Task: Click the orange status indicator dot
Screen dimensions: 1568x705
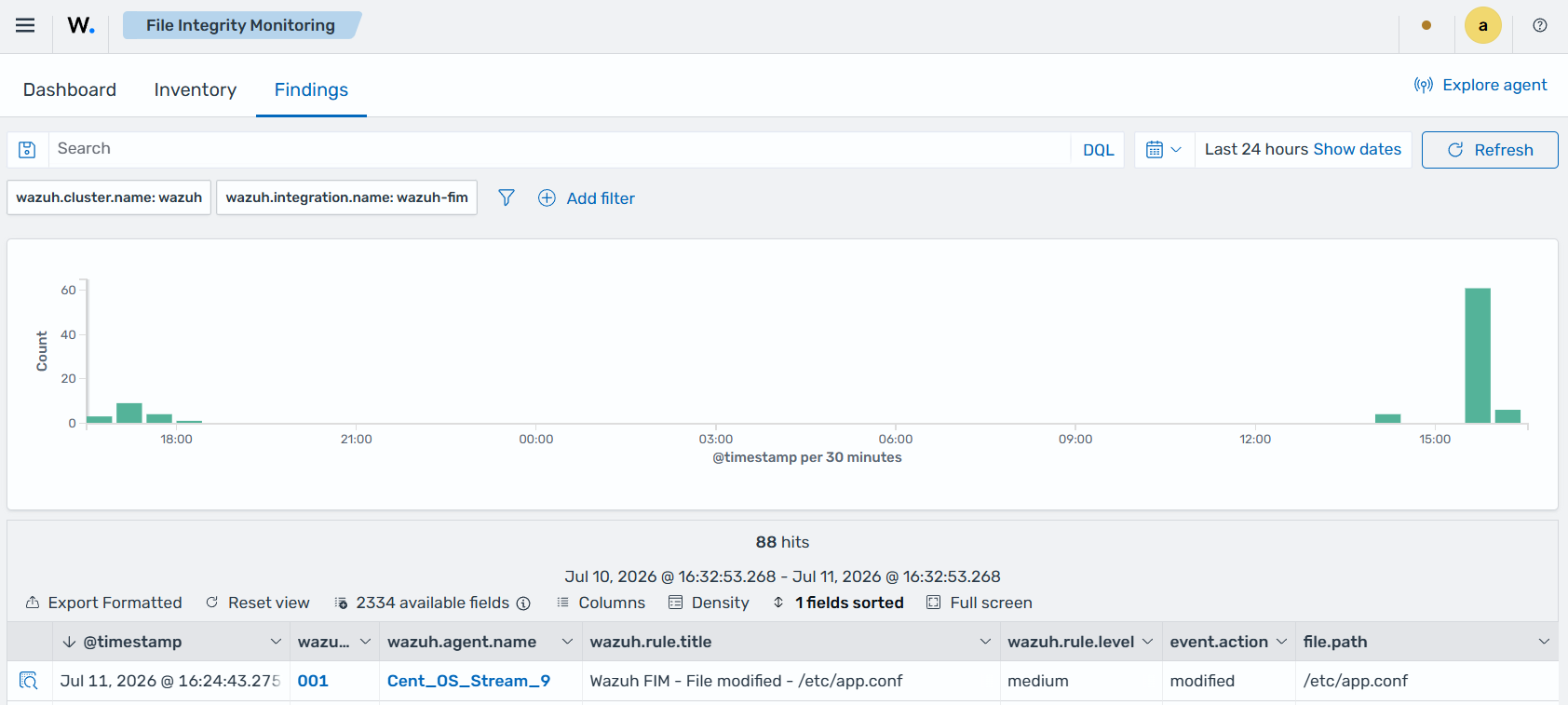Action: tap(1426, 25)
